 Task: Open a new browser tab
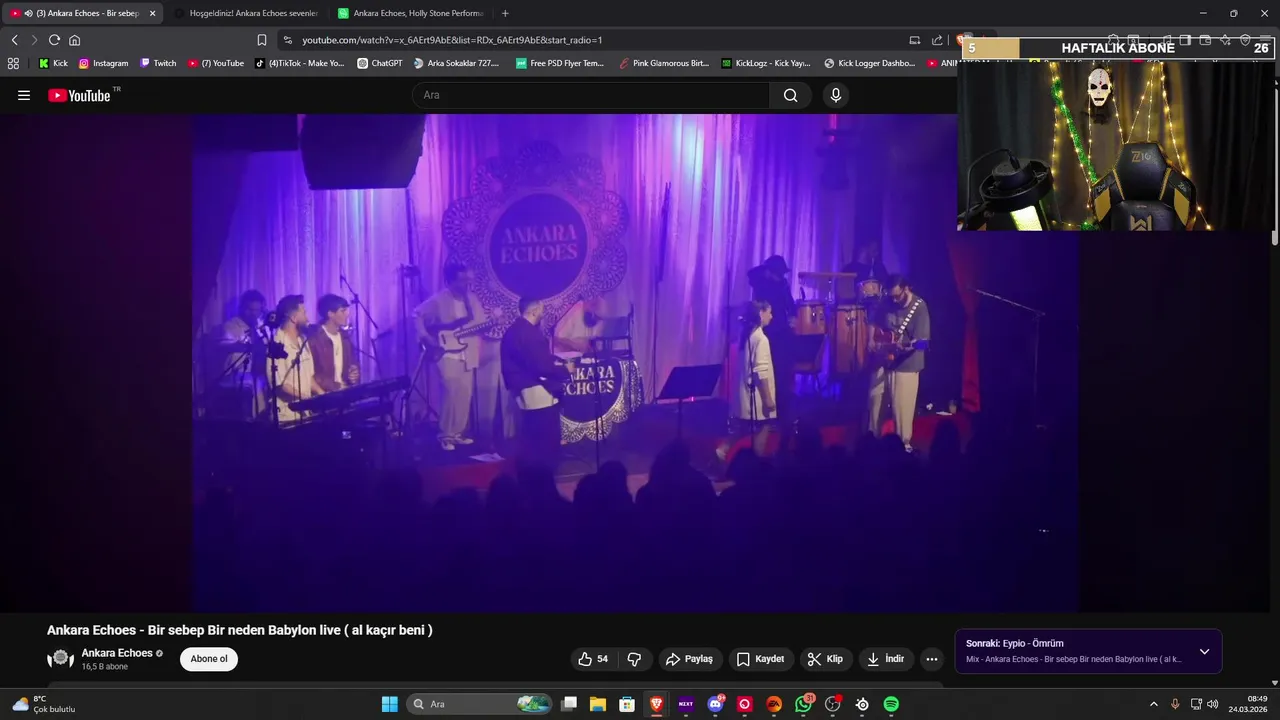click(505, 13)
